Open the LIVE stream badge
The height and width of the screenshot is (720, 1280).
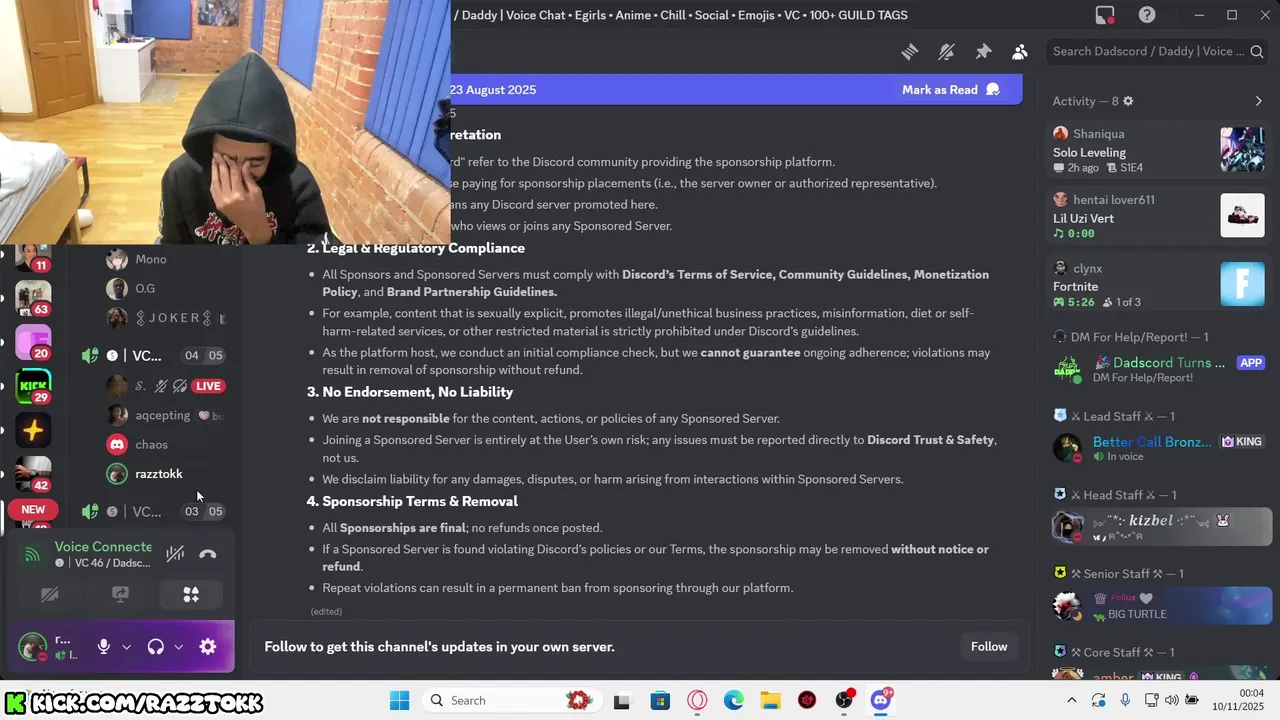pyautogui.click(x=208, y=386)
